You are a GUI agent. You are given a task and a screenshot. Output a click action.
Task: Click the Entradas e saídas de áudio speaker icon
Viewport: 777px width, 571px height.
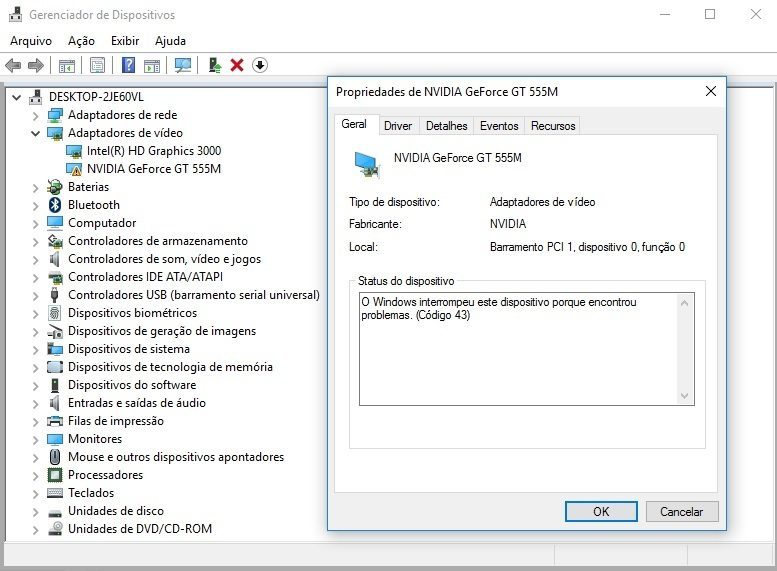55,403
